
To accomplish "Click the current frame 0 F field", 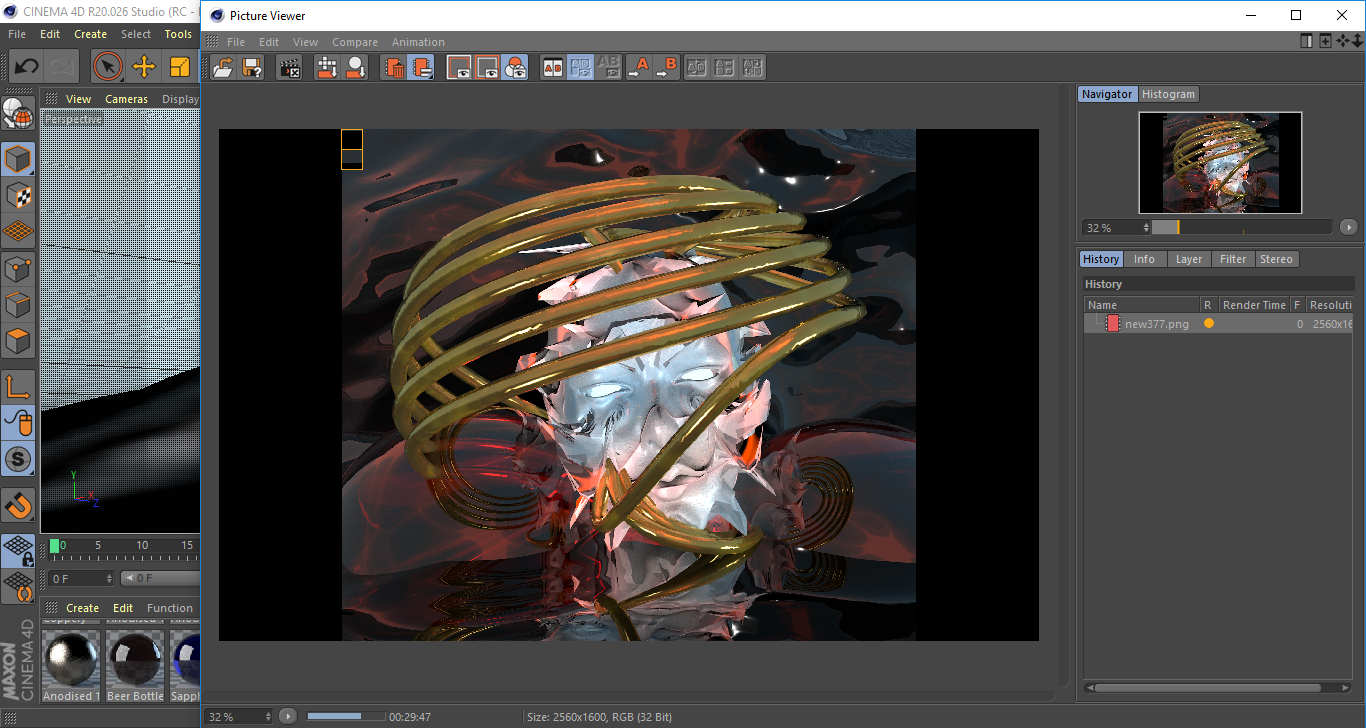I will click(x=80, y=578).
